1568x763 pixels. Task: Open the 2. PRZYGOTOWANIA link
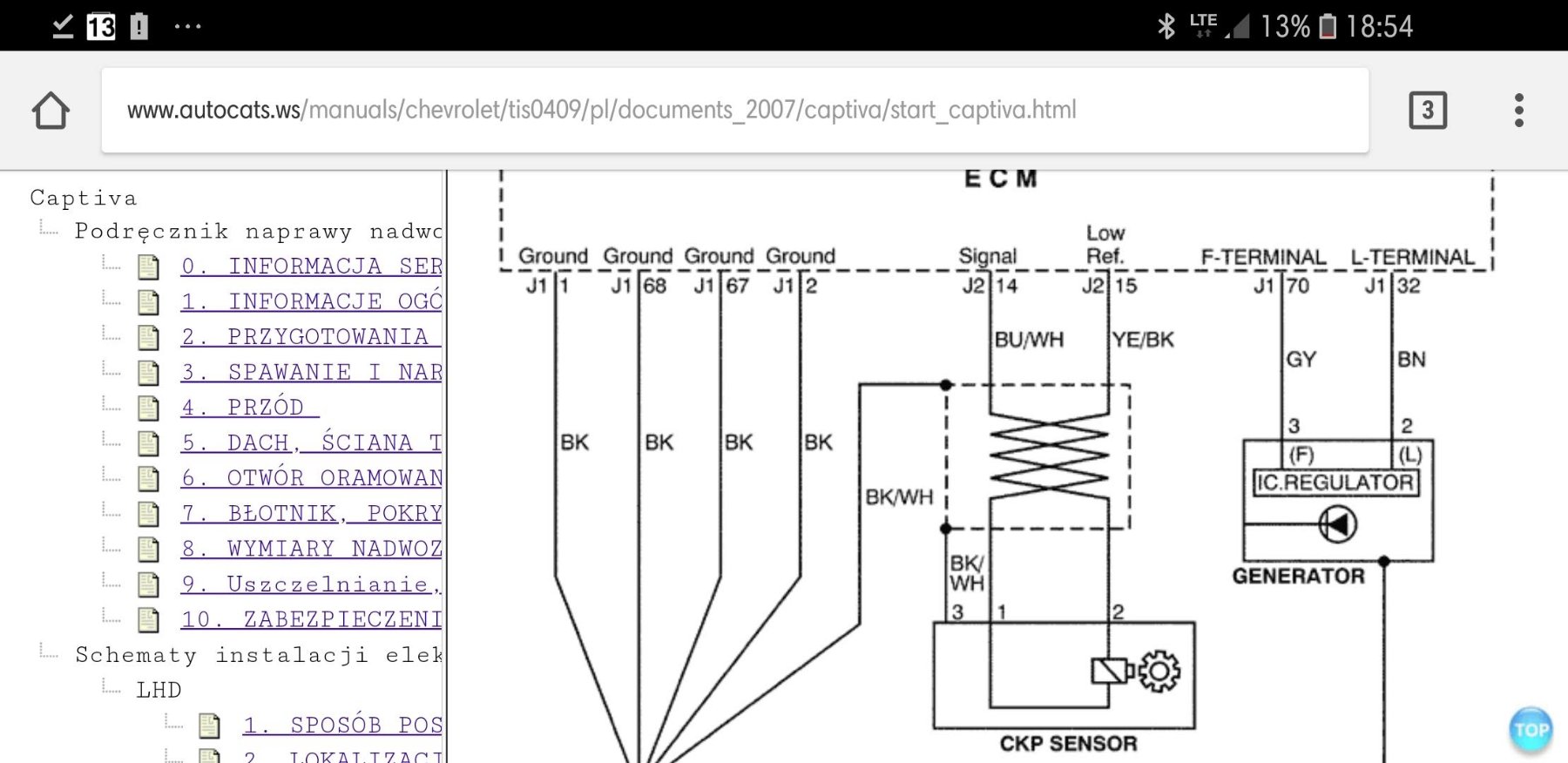(311, 337)
